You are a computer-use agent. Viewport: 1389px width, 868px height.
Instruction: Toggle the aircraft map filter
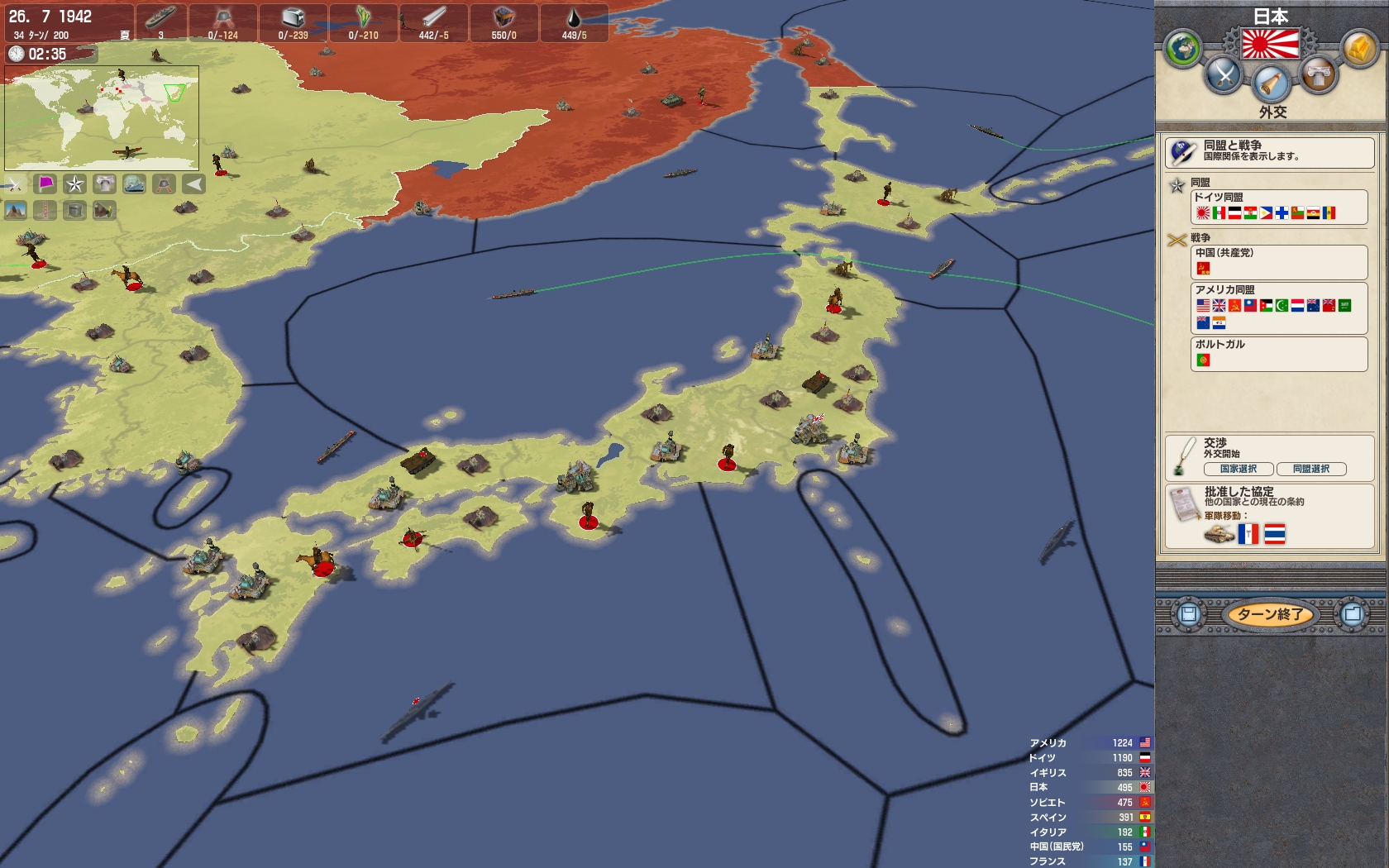click(x=104, y=211)
